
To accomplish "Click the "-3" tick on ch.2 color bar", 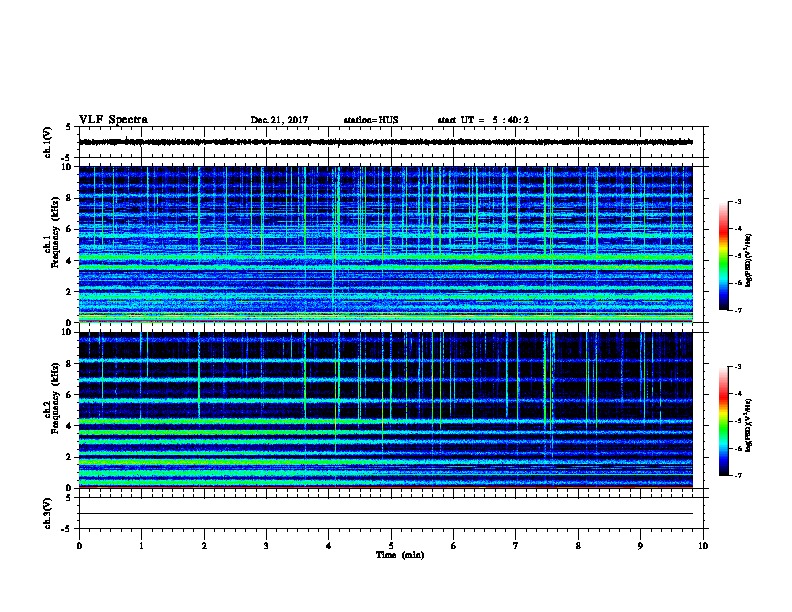I will point(738,367).
